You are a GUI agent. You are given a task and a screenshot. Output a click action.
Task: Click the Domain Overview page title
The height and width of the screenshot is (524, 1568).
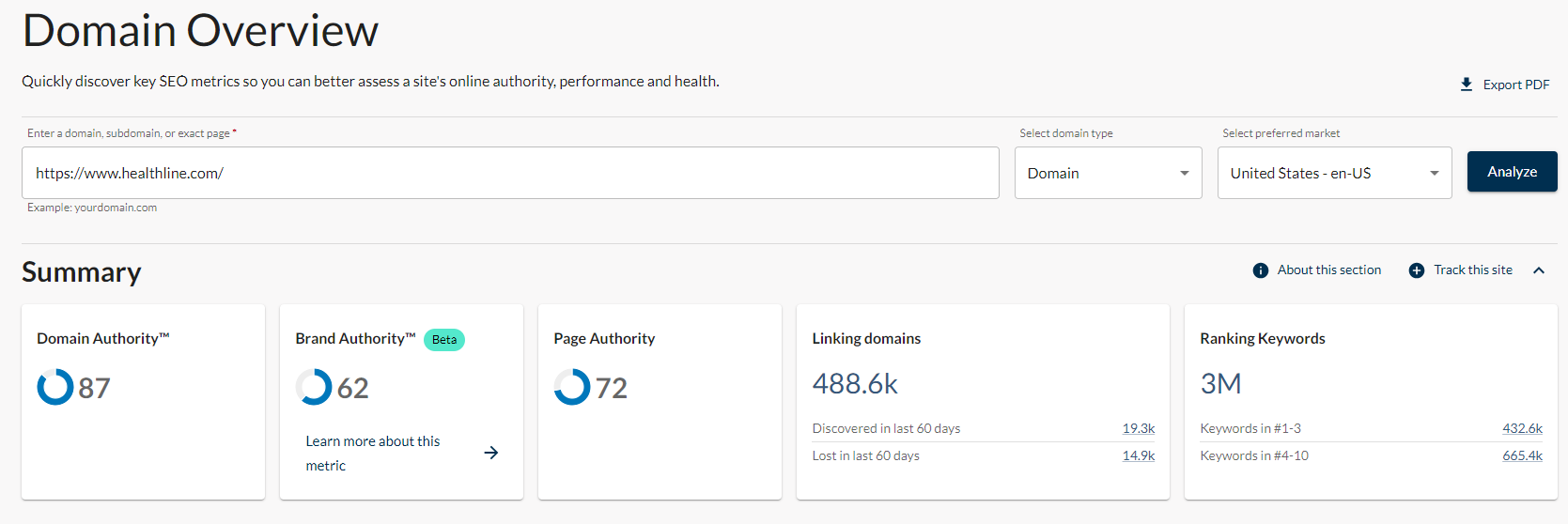[200, 30]
